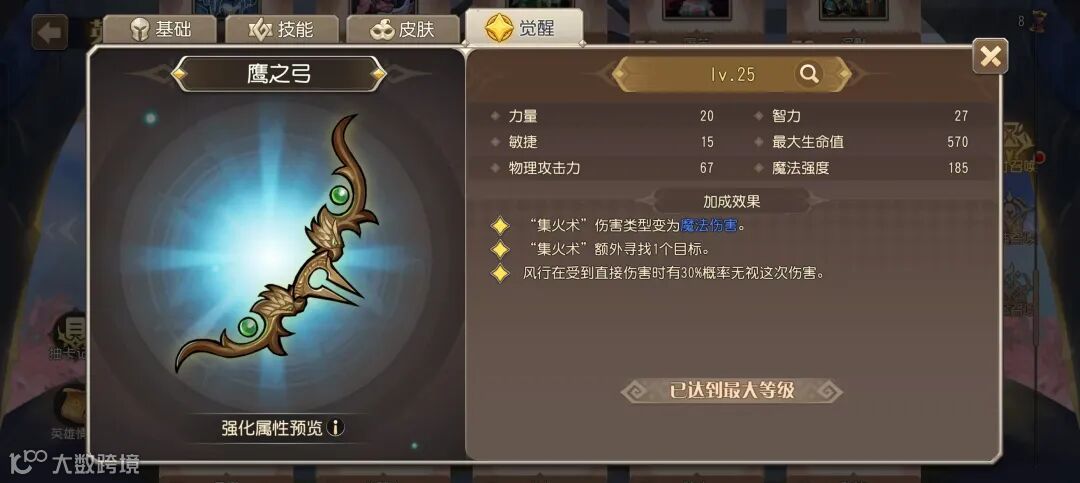The width and height of the screenshot is (1080, 483).
Task: Click the mask icon on 皮肤 tab
Action: click(x=382, y=30)
